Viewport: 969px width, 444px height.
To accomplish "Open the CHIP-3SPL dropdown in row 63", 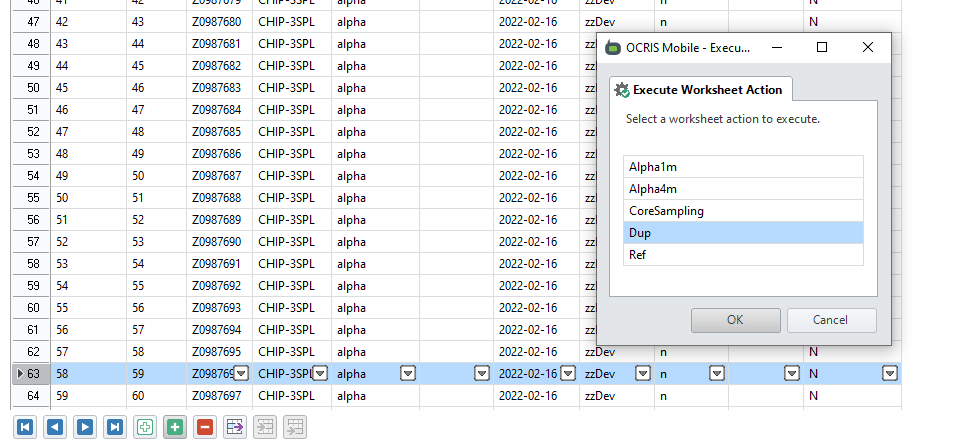I will (320, 374).
